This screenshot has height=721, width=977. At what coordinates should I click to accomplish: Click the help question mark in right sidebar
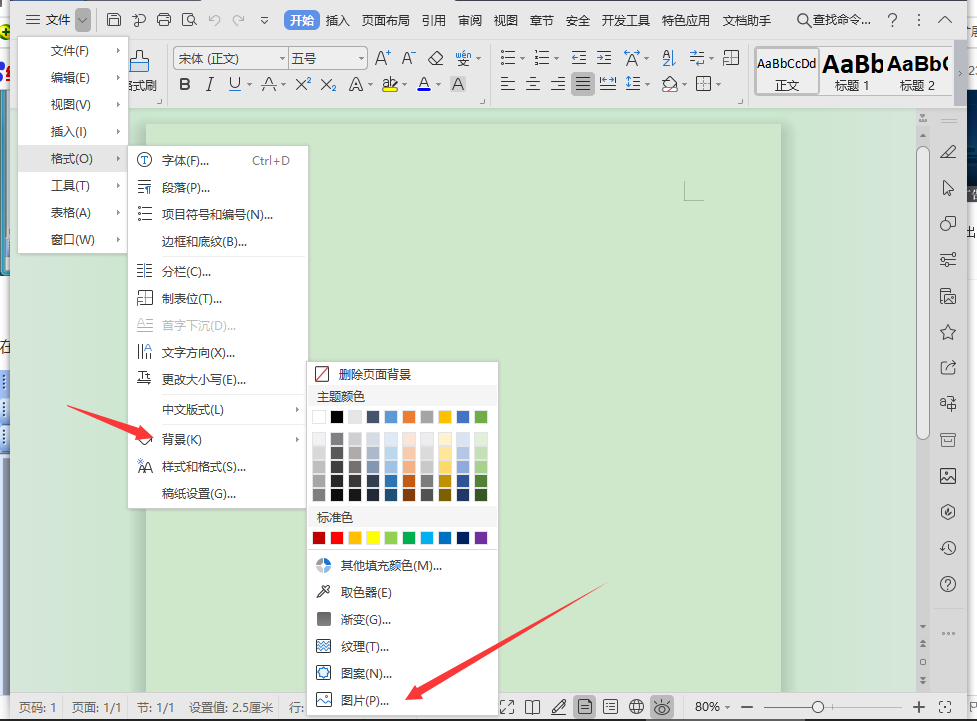pyautogui.click(x=948, y=584)
